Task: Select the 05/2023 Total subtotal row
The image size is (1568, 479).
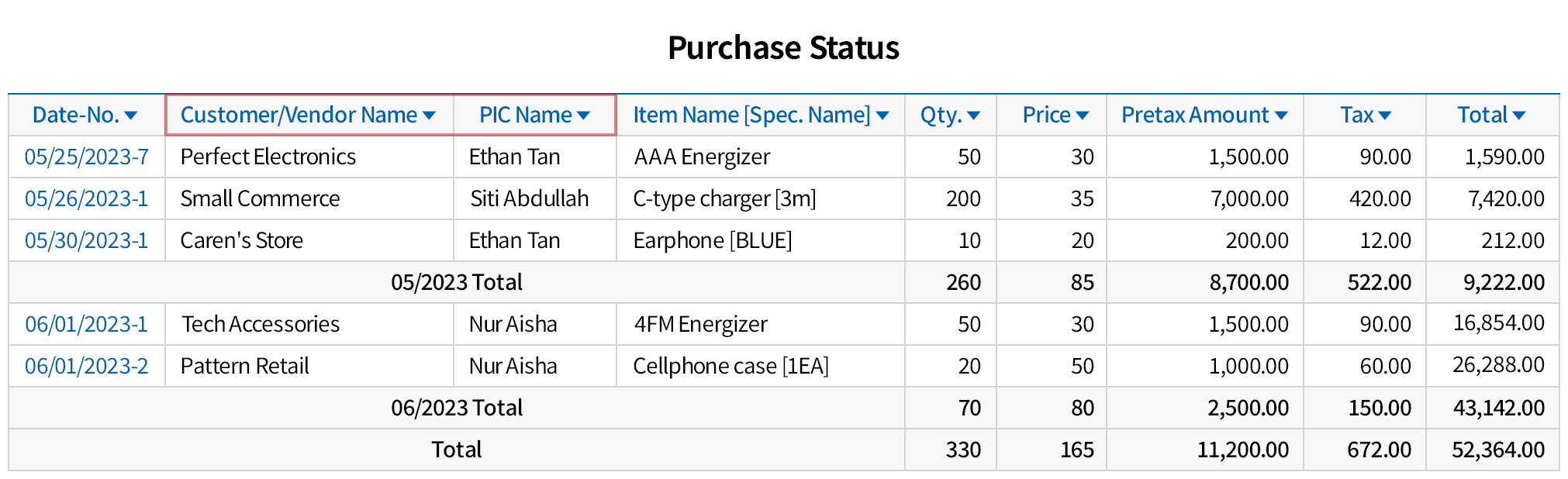Action: pyautogui.click(x=456, y=283)
